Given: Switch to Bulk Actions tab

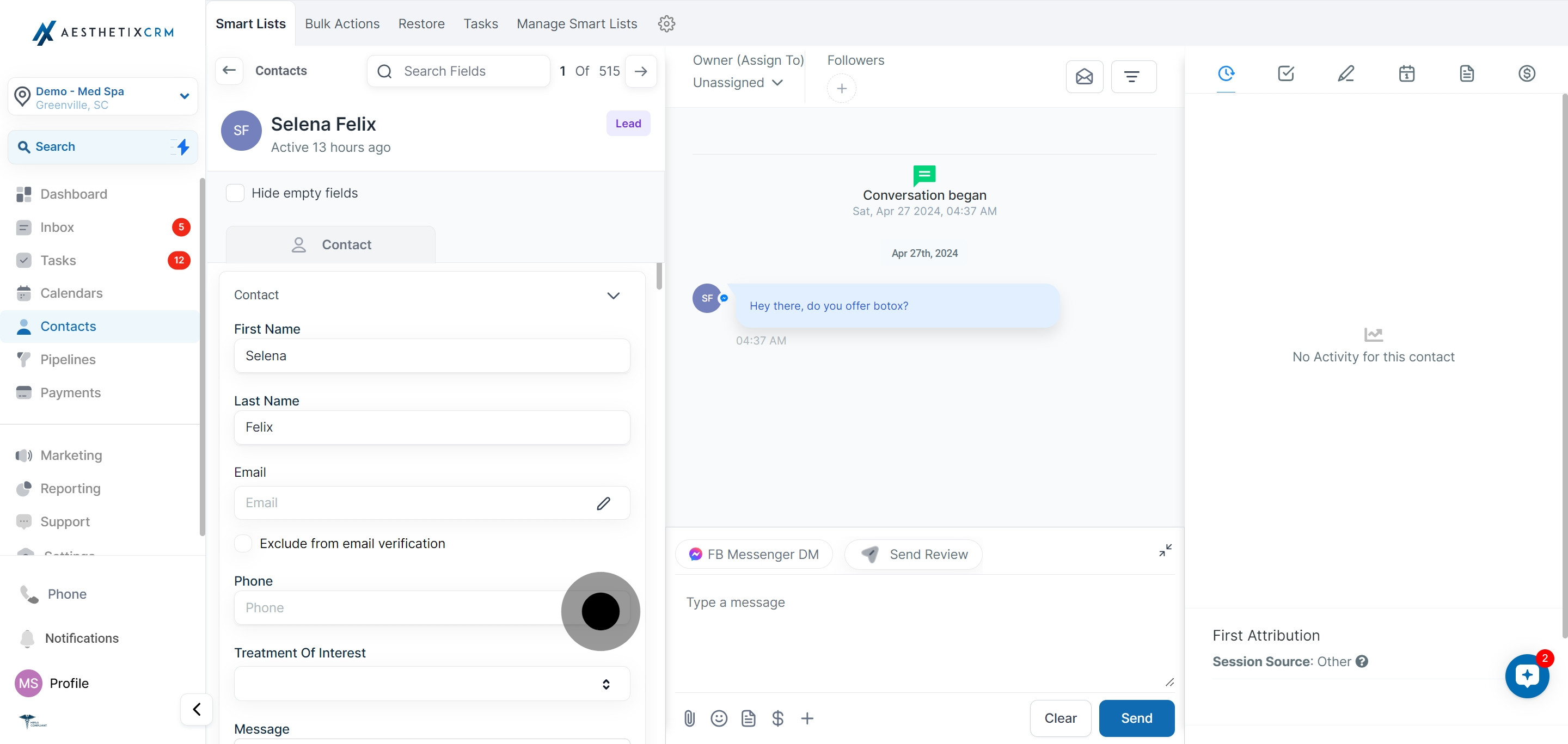Looking at the screenshot, I should [342, 24].
